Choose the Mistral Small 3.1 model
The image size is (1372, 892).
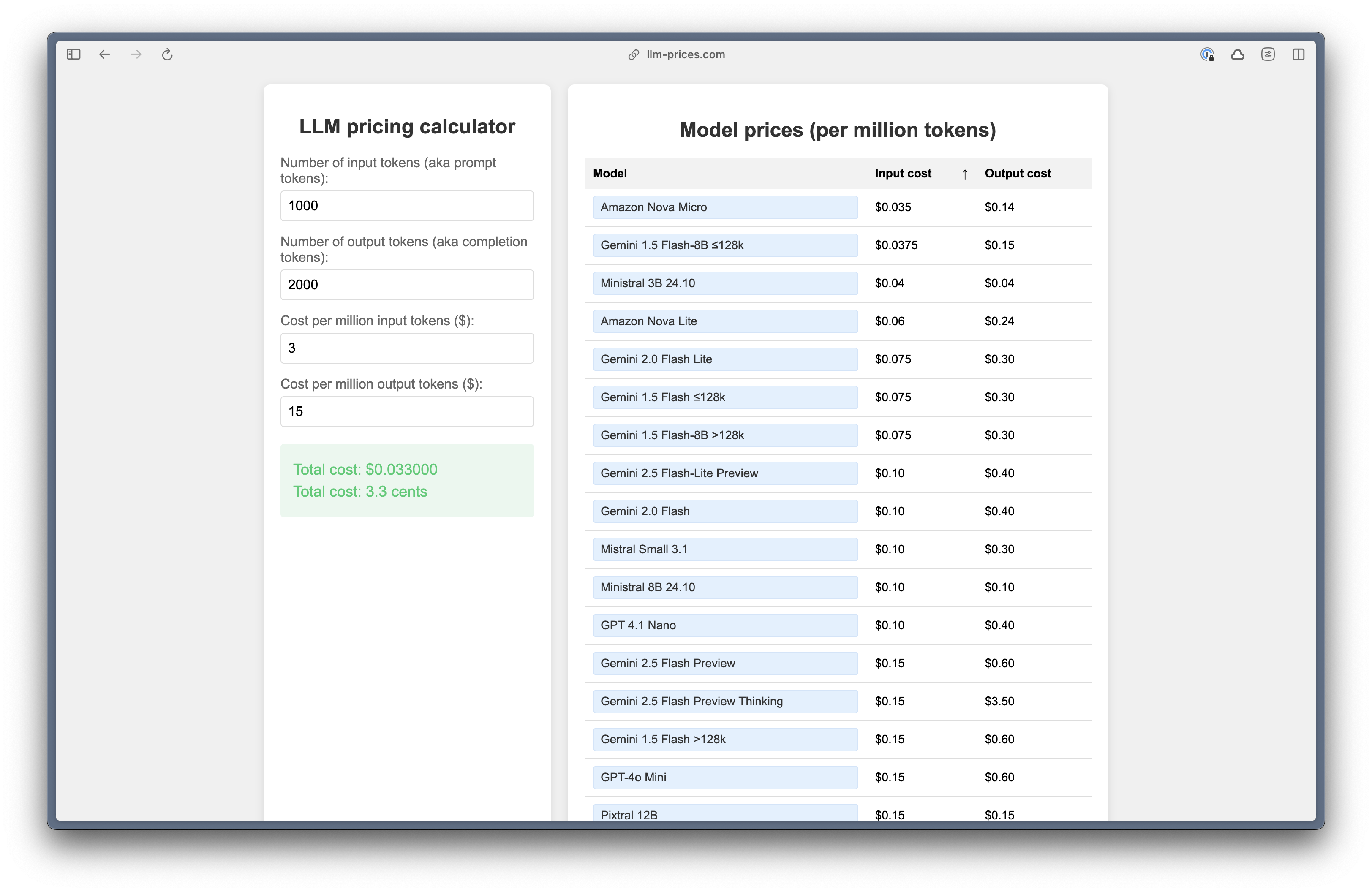[725, 550]
